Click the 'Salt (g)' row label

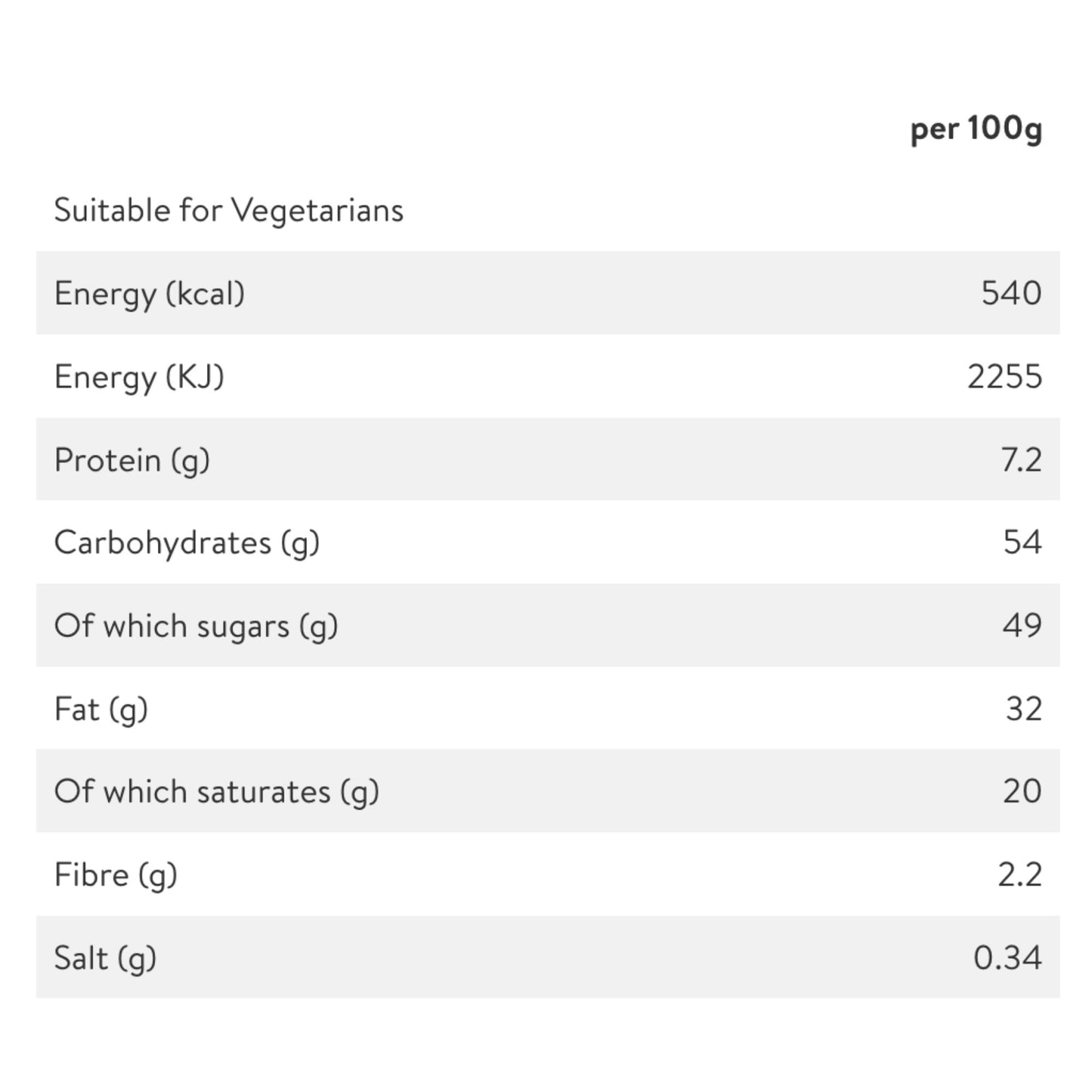105,958
